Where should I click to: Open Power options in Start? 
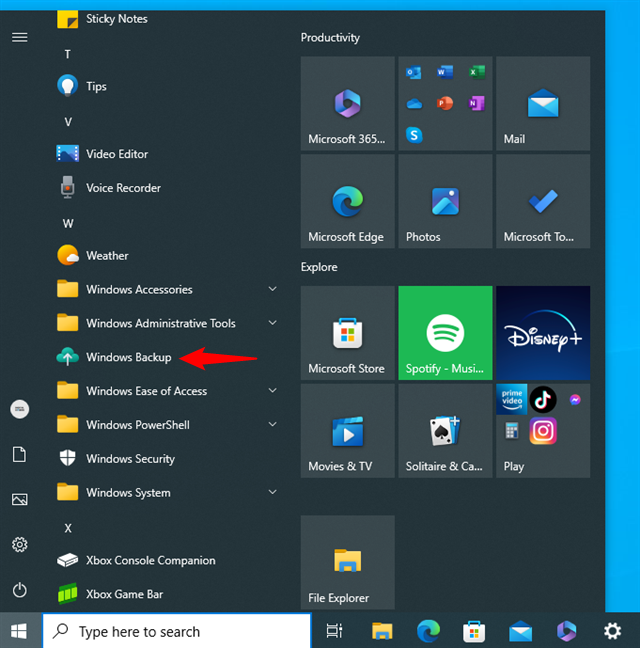[x=19, y=590]
